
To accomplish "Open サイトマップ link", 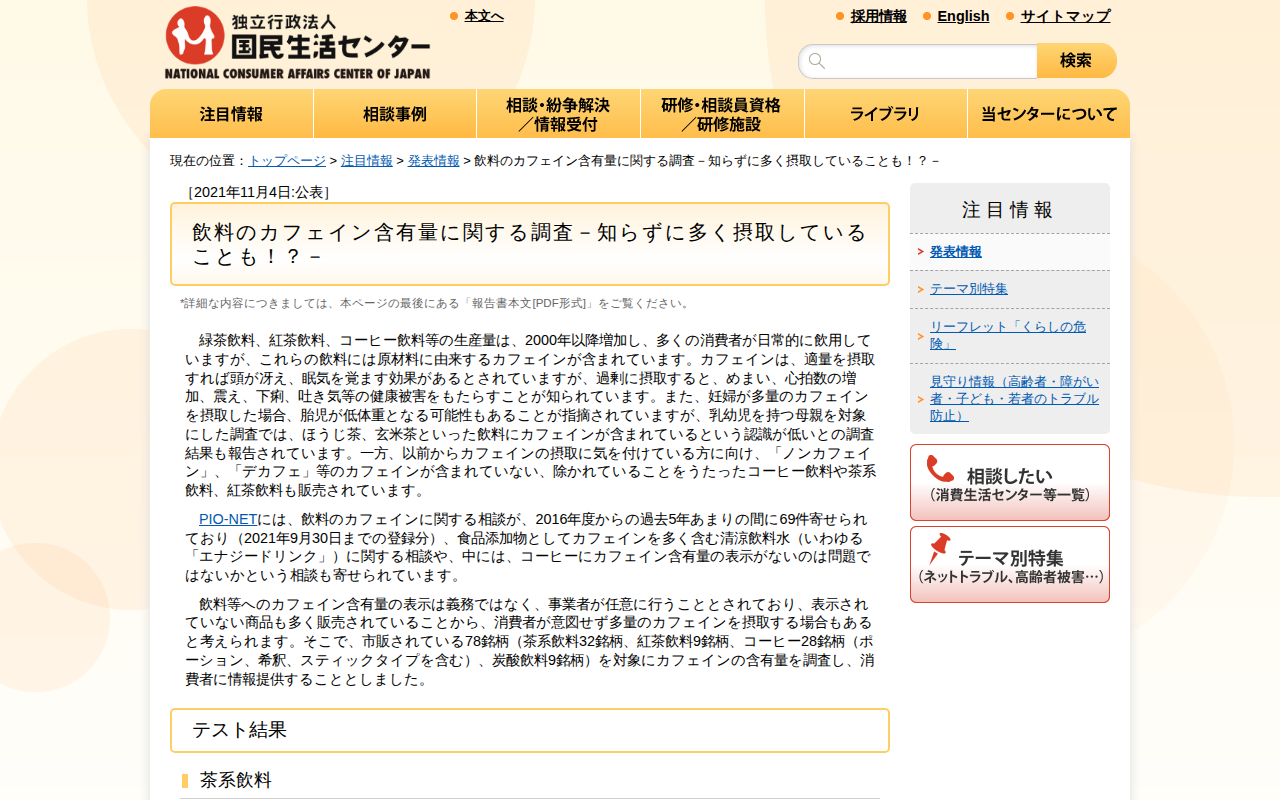I will 1065,16.
